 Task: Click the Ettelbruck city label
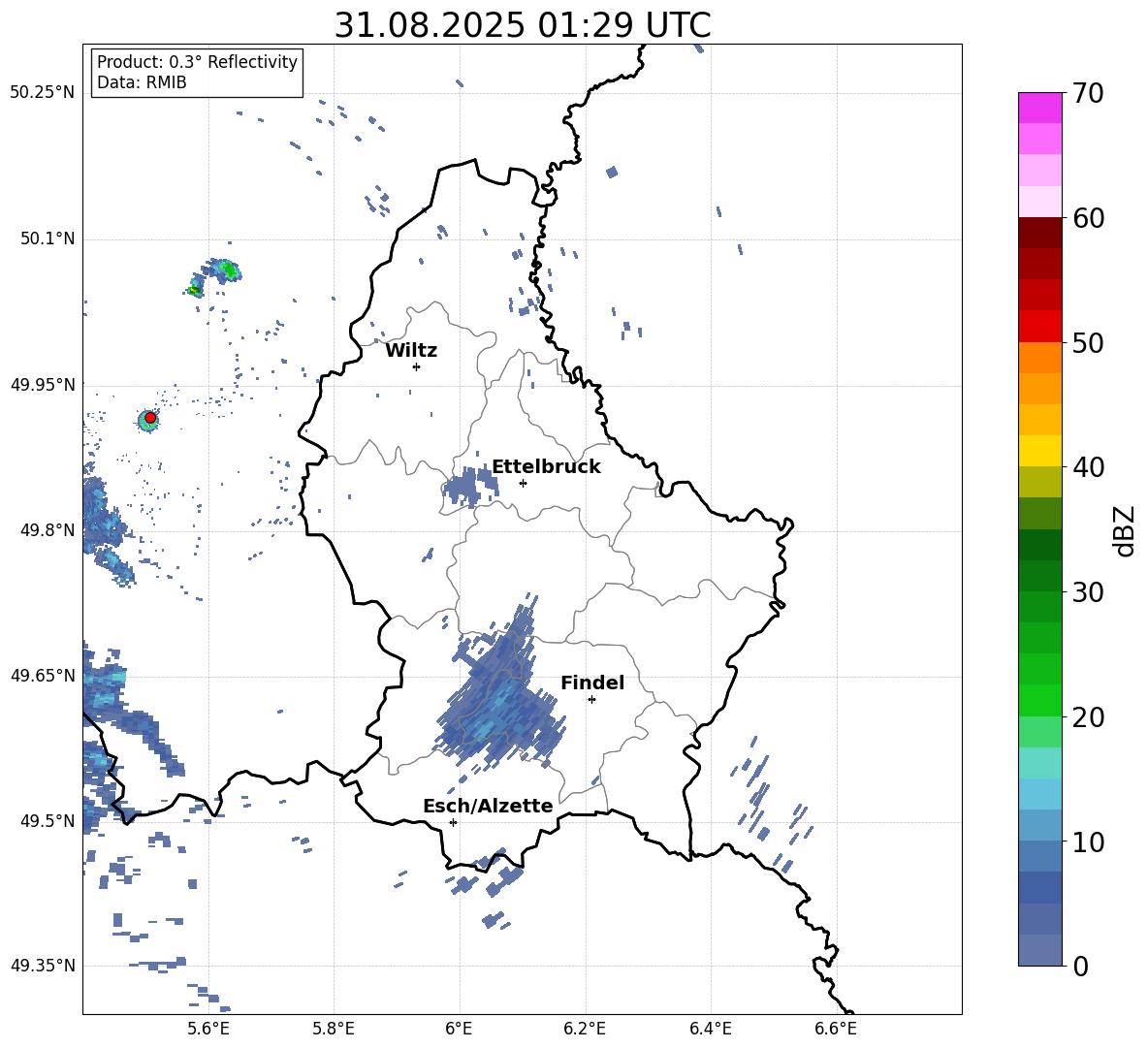pos(546,467)
